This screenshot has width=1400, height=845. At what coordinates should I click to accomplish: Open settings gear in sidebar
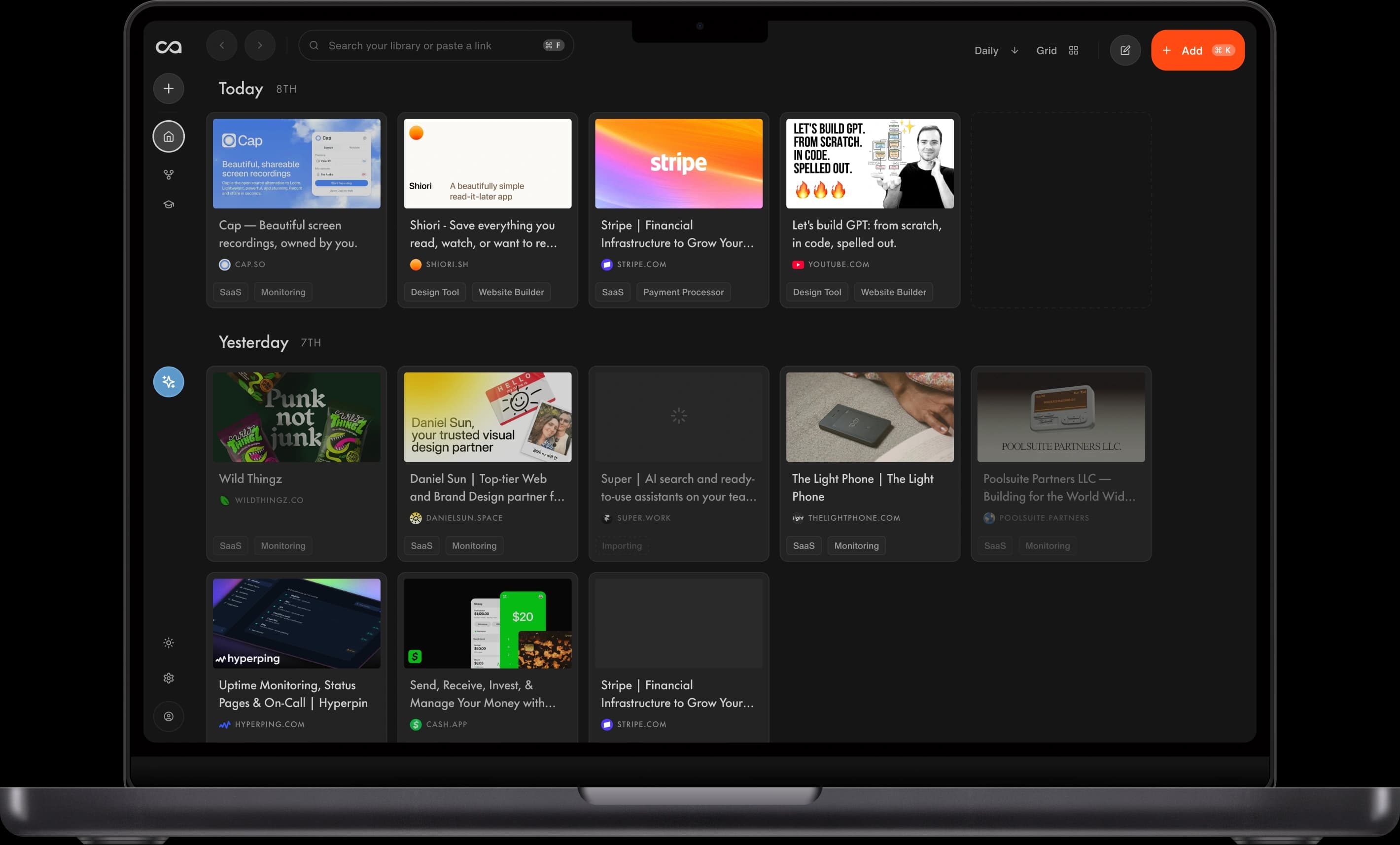pos(169,678)
